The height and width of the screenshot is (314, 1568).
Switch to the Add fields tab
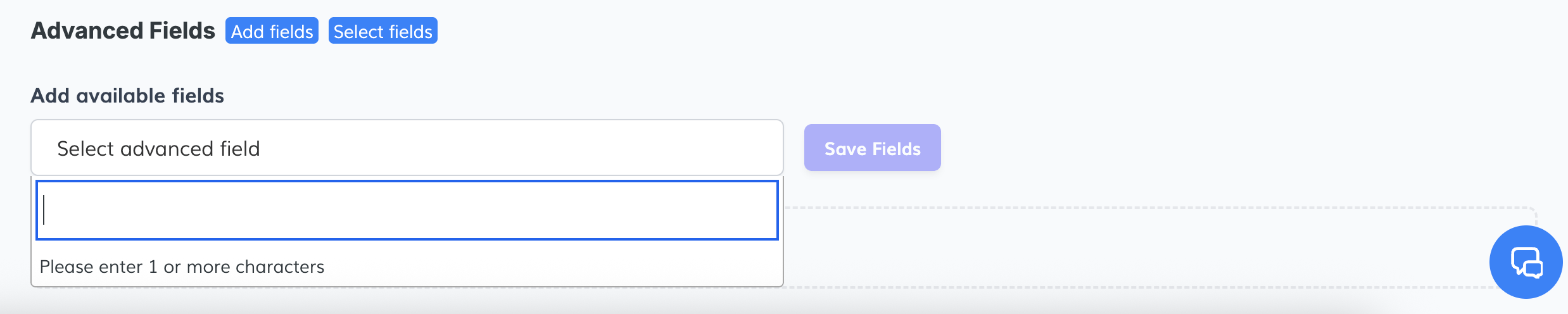pyautogui.click(x=272, y=31)
